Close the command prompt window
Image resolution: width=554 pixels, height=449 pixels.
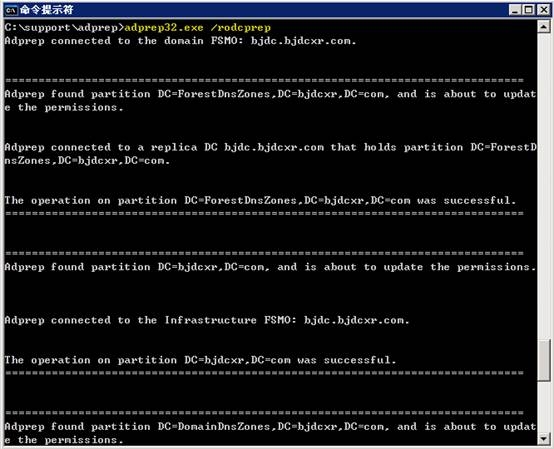click(x=543, y=10)
